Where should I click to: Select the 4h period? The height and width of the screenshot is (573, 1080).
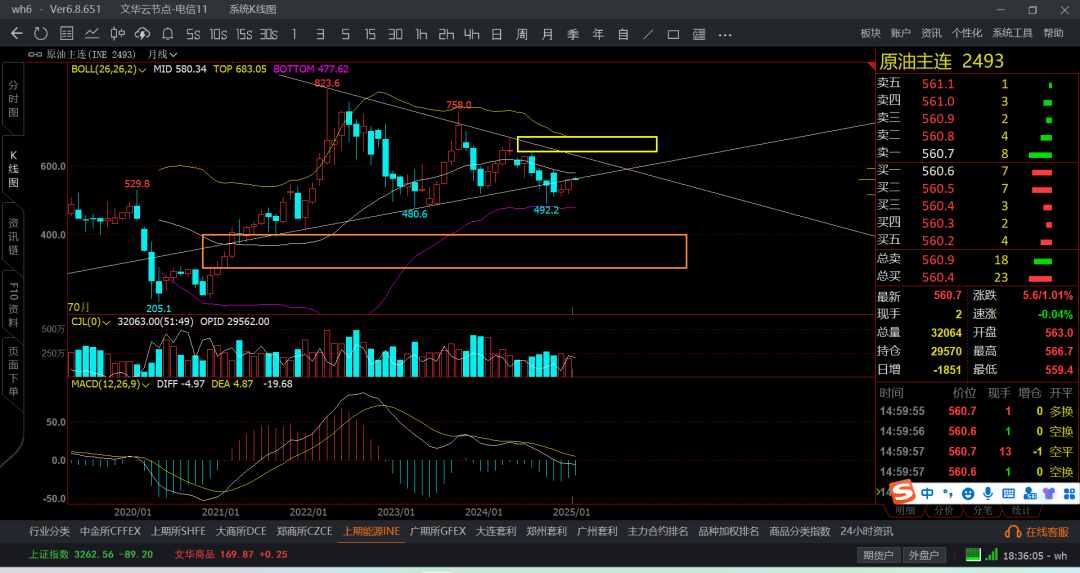pyautogui.click(x=471, y=34)
